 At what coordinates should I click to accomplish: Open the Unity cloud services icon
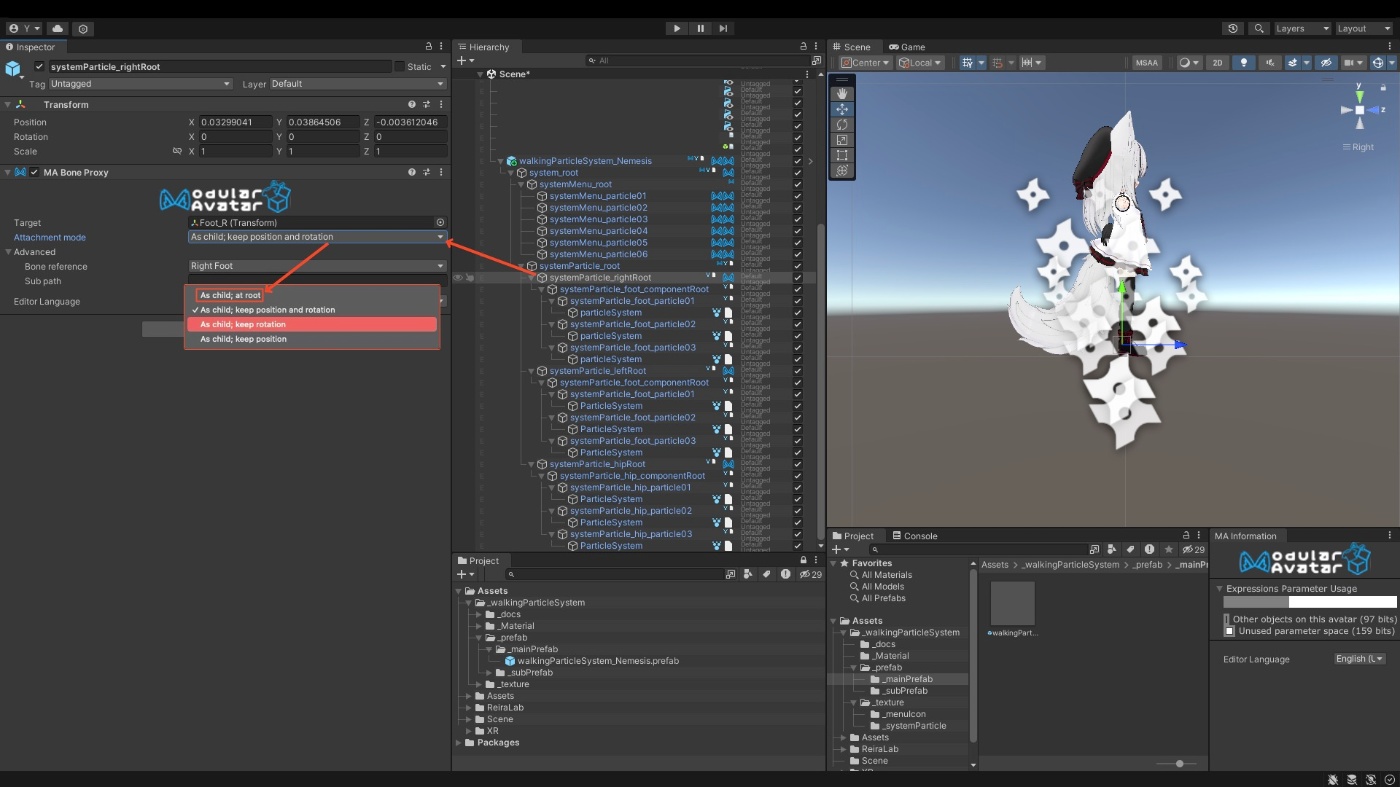pos(57,29)
